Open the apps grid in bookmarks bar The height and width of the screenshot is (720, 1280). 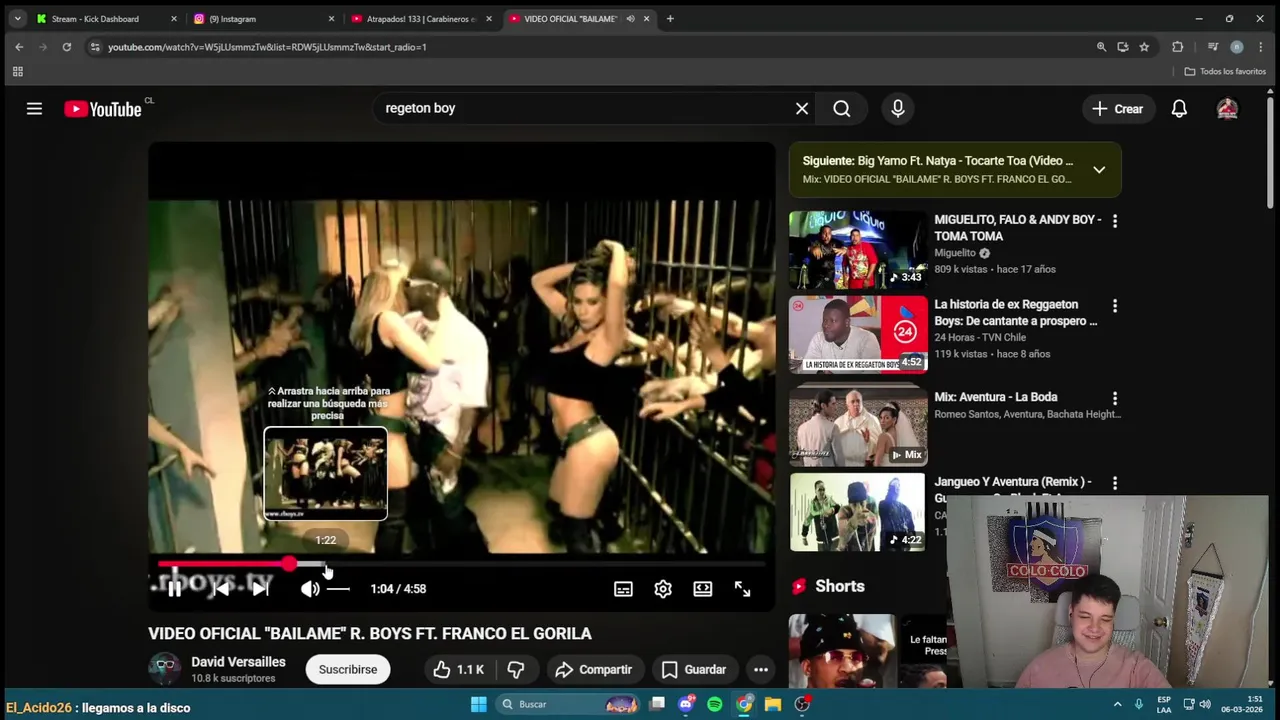click(x=17, y=72)
